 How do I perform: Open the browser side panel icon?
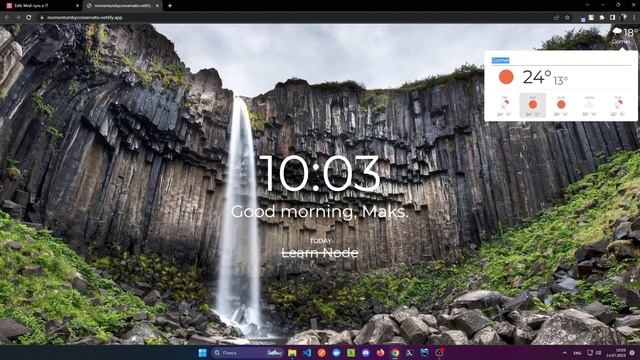612,18
